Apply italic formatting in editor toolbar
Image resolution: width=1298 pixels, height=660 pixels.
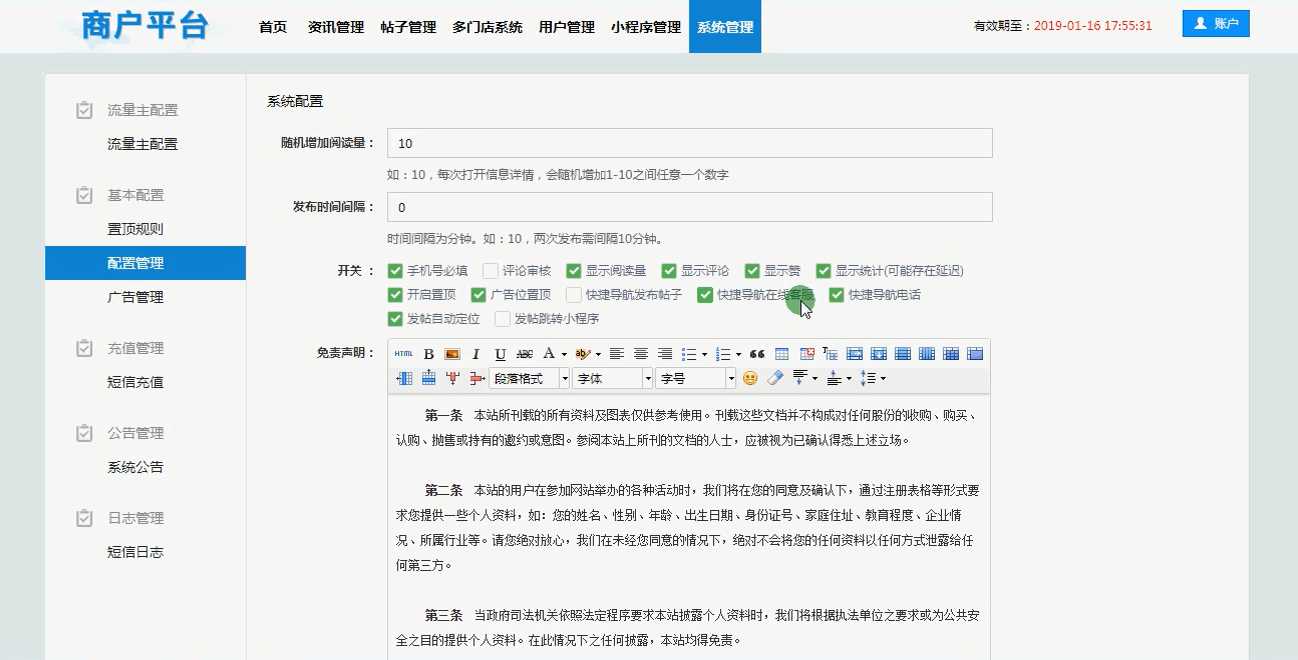476,354
